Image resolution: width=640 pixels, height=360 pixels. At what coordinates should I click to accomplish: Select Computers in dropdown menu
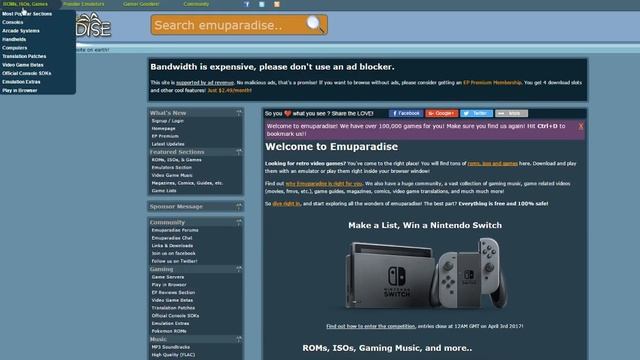pos(15,48)
